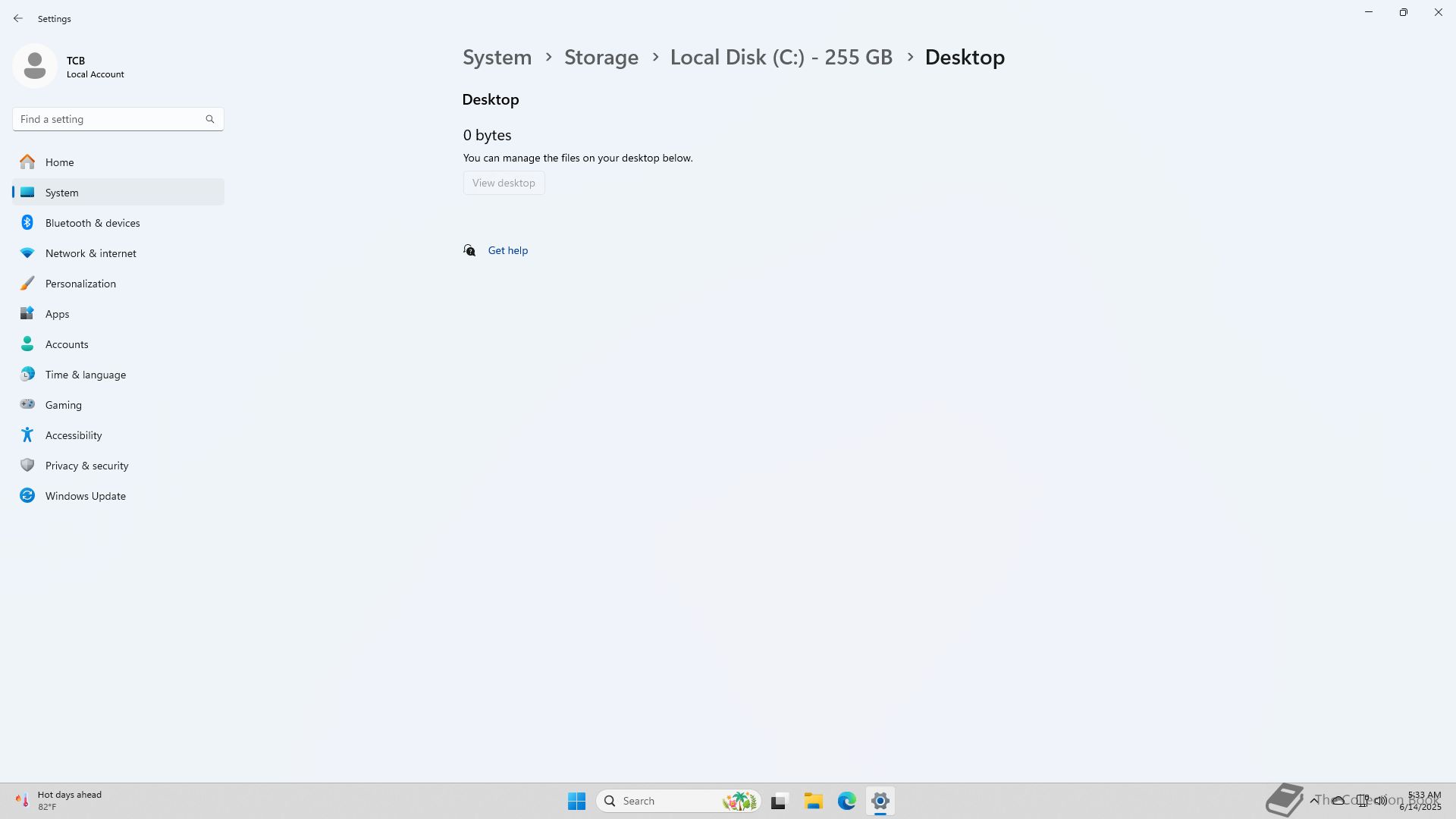Click the search magnifier in Find a setting
The height and width of the screenshot is (819, 1456).
(x=210, y=119)
